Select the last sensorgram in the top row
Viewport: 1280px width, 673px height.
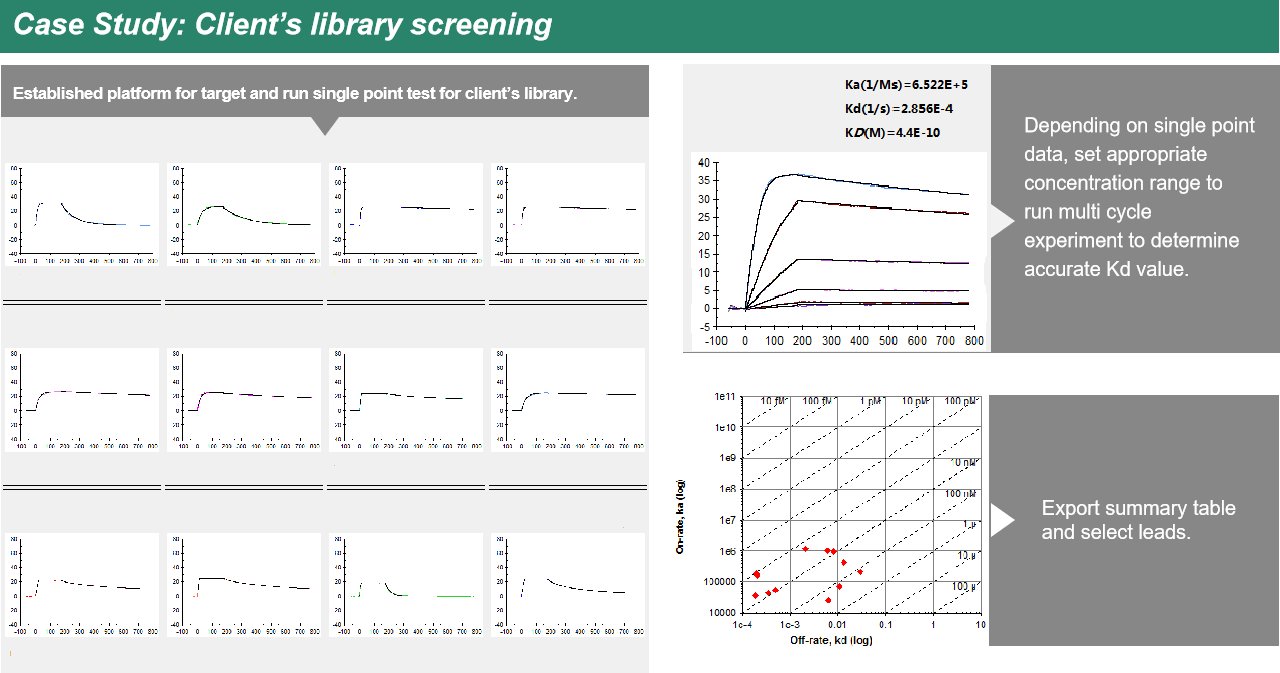coord(568,214)
